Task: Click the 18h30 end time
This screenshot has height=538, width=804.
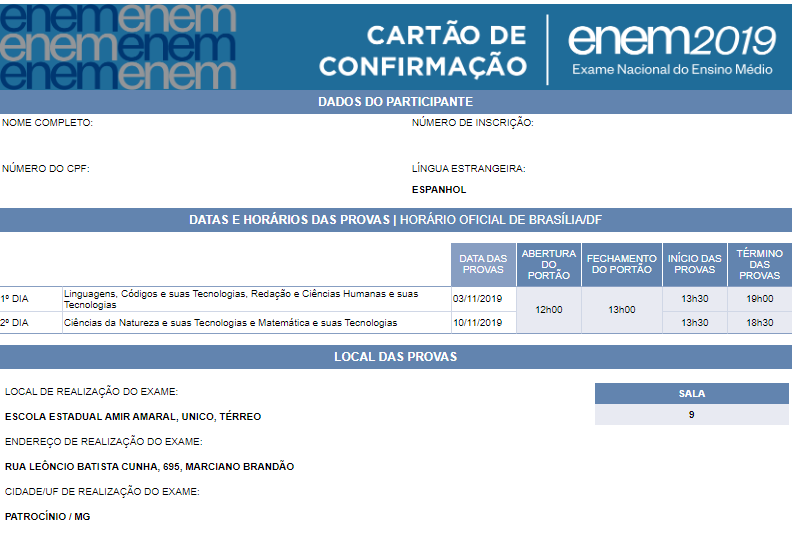Action: tap(759, 323)
